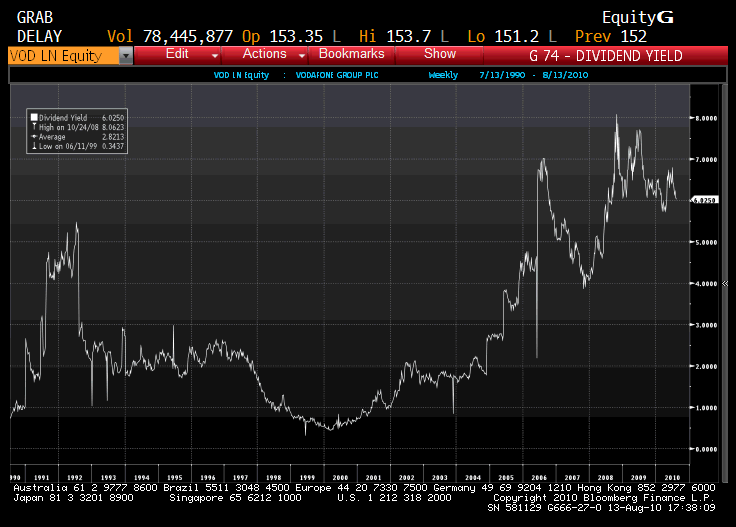
Task: Click the VOD LN Equity ticker field
Action: [x=64, y=56]
